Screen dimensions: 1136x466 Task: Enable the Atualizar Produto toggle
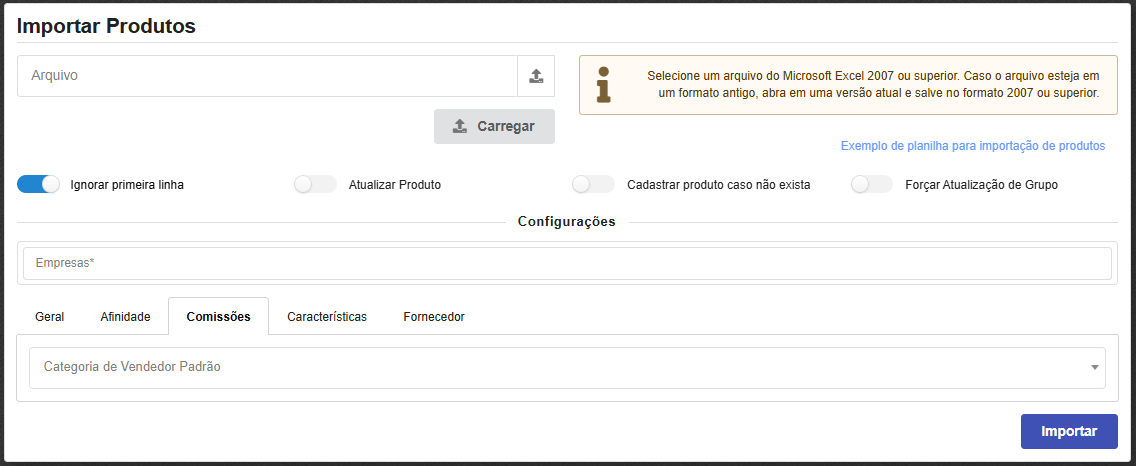(x=316, y=184)
